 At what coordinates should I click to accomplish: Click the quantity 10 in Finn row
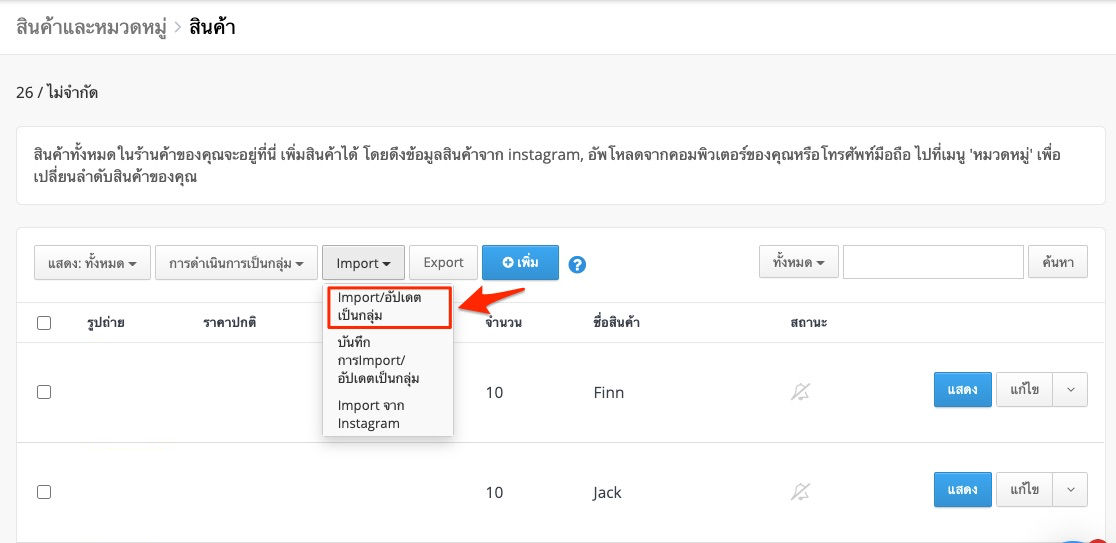pos(494,392)
